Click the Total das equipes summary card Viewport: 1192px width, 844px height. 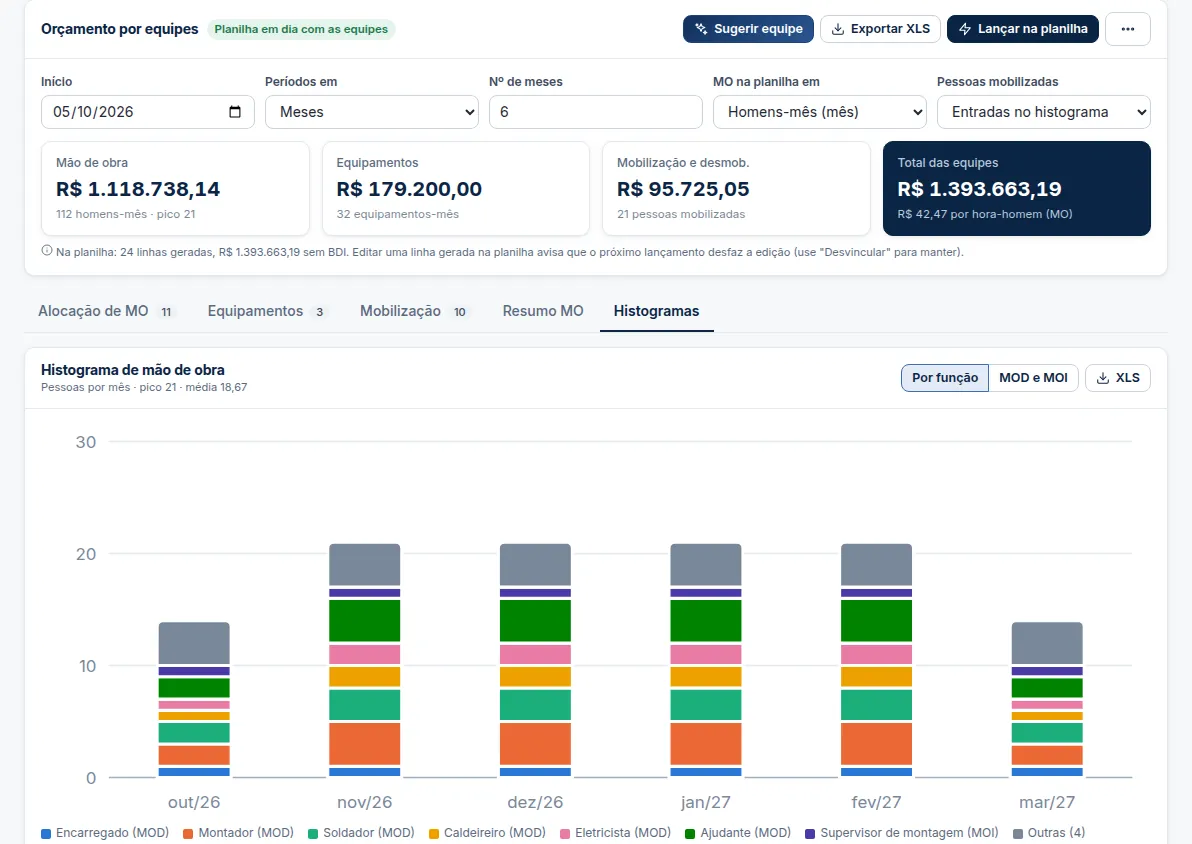coord(1016,189)
